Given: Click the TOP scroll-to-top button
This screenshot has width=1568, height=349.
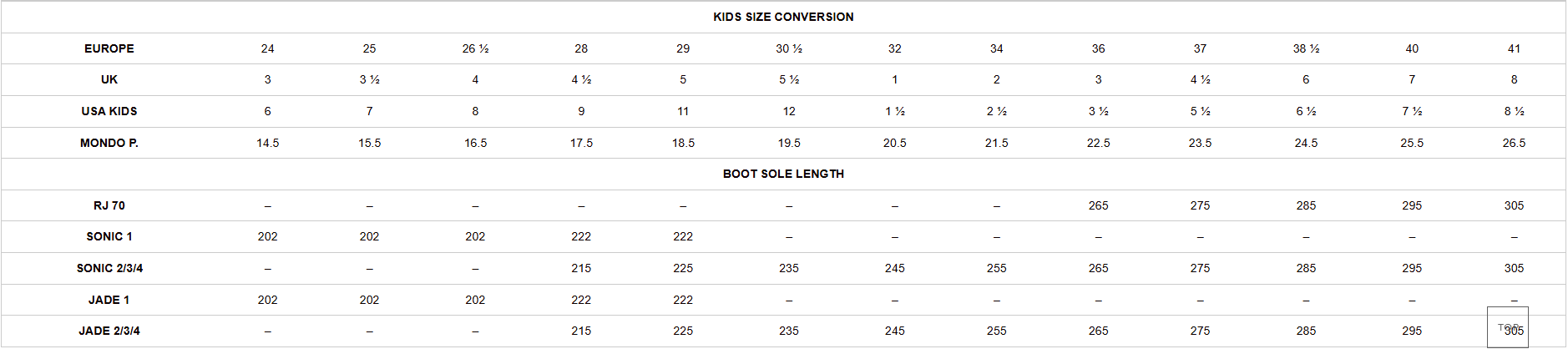Looking at the screenshot, I should pos(1507,327).
